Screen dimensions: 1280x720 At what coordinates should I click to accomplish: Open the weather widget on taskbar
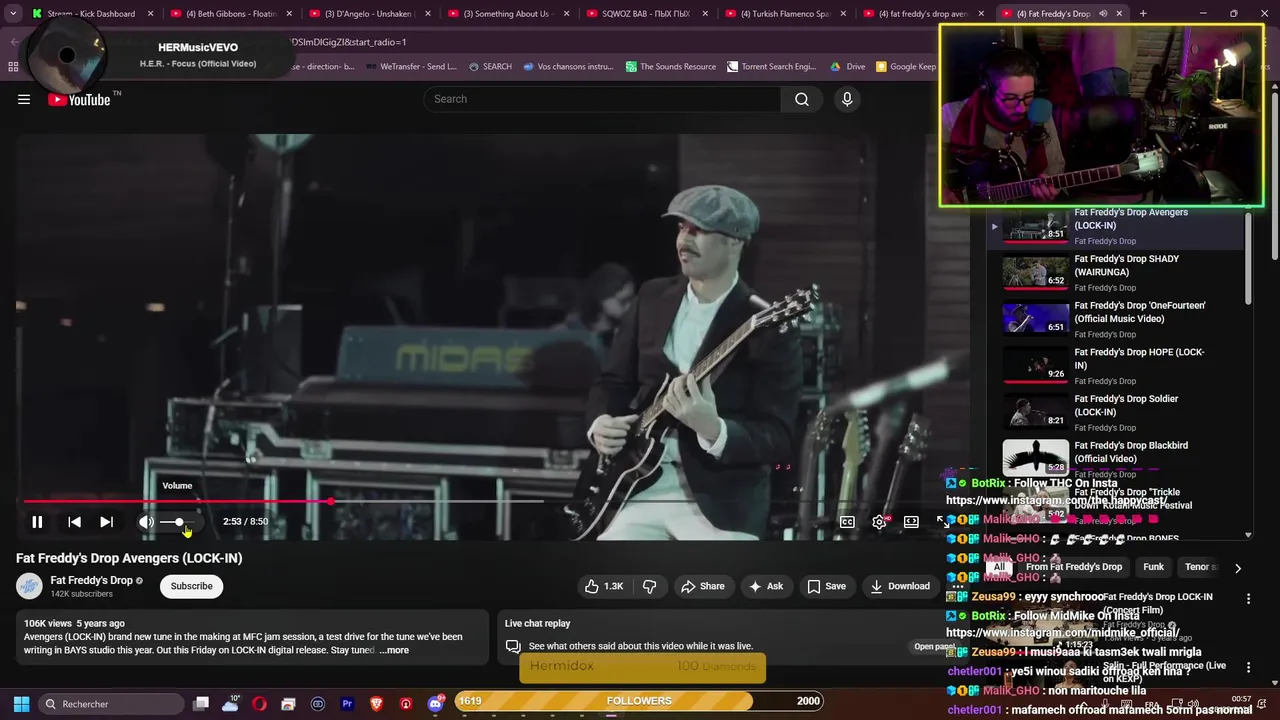click(x=231, y=704)
